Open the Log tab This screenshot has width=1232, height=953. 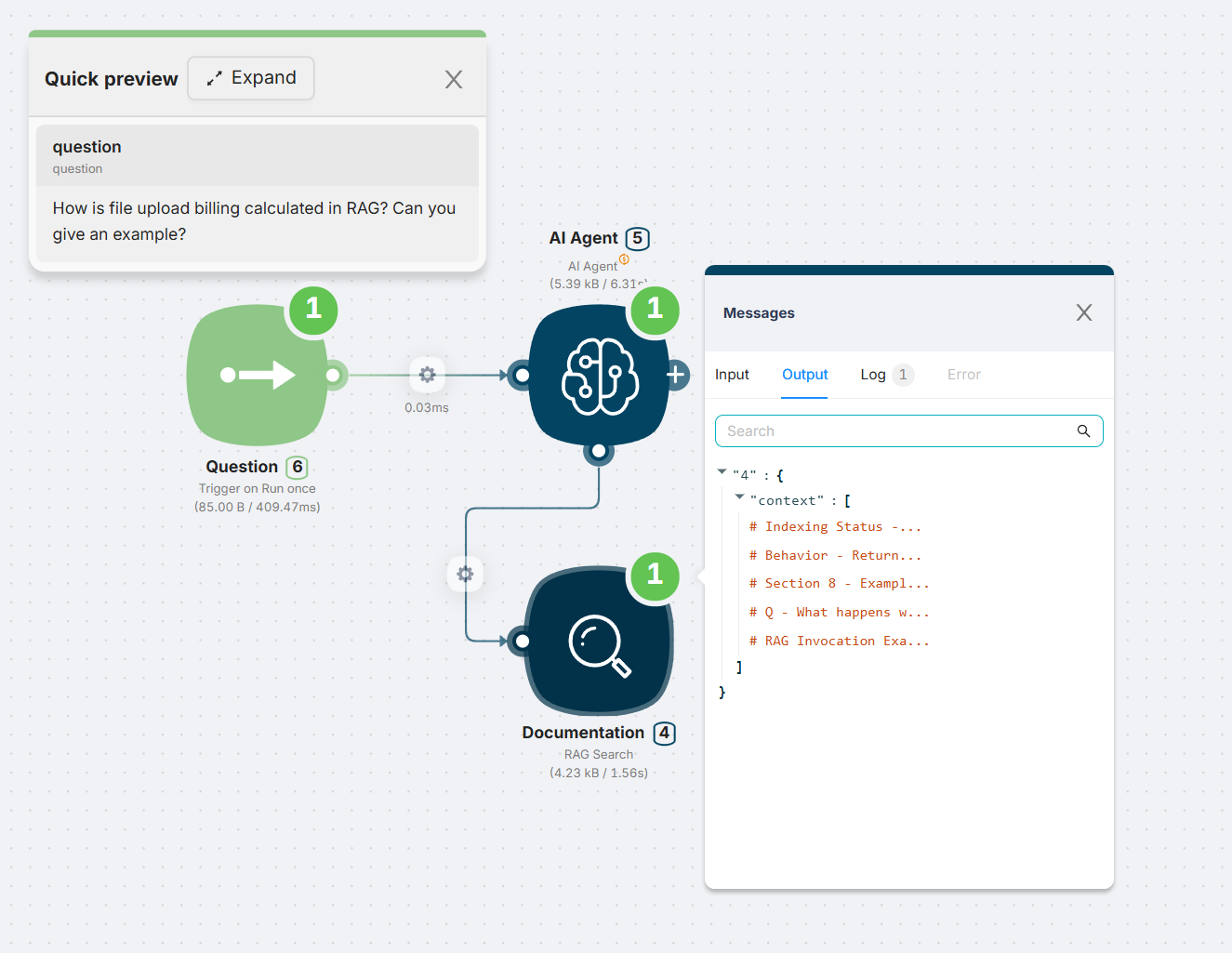pos(873,375)
